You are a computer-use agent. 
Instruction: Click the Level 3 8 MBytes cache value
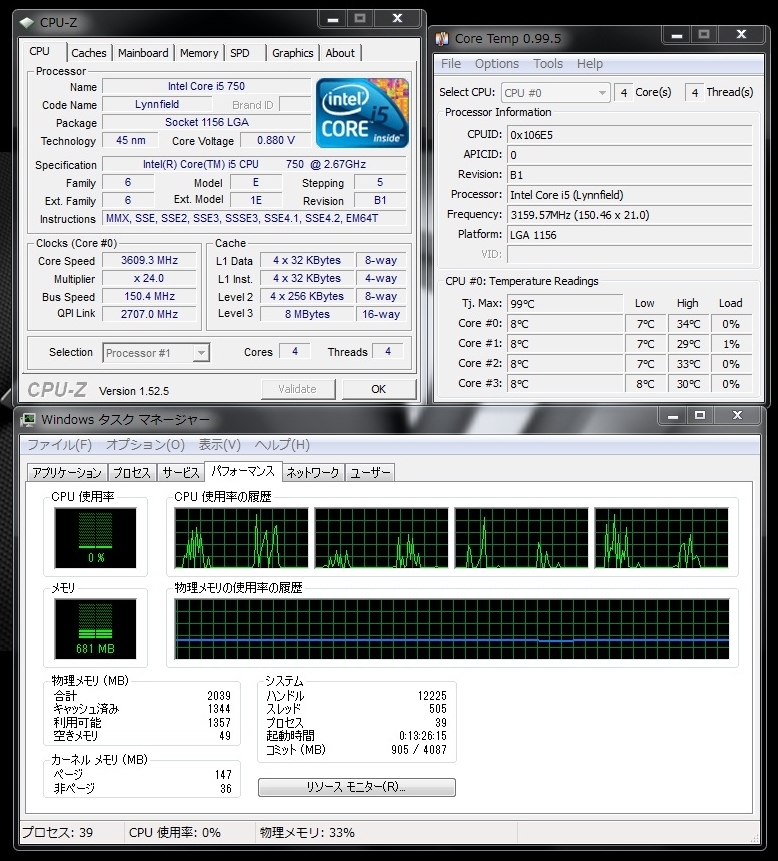[307, 314]
